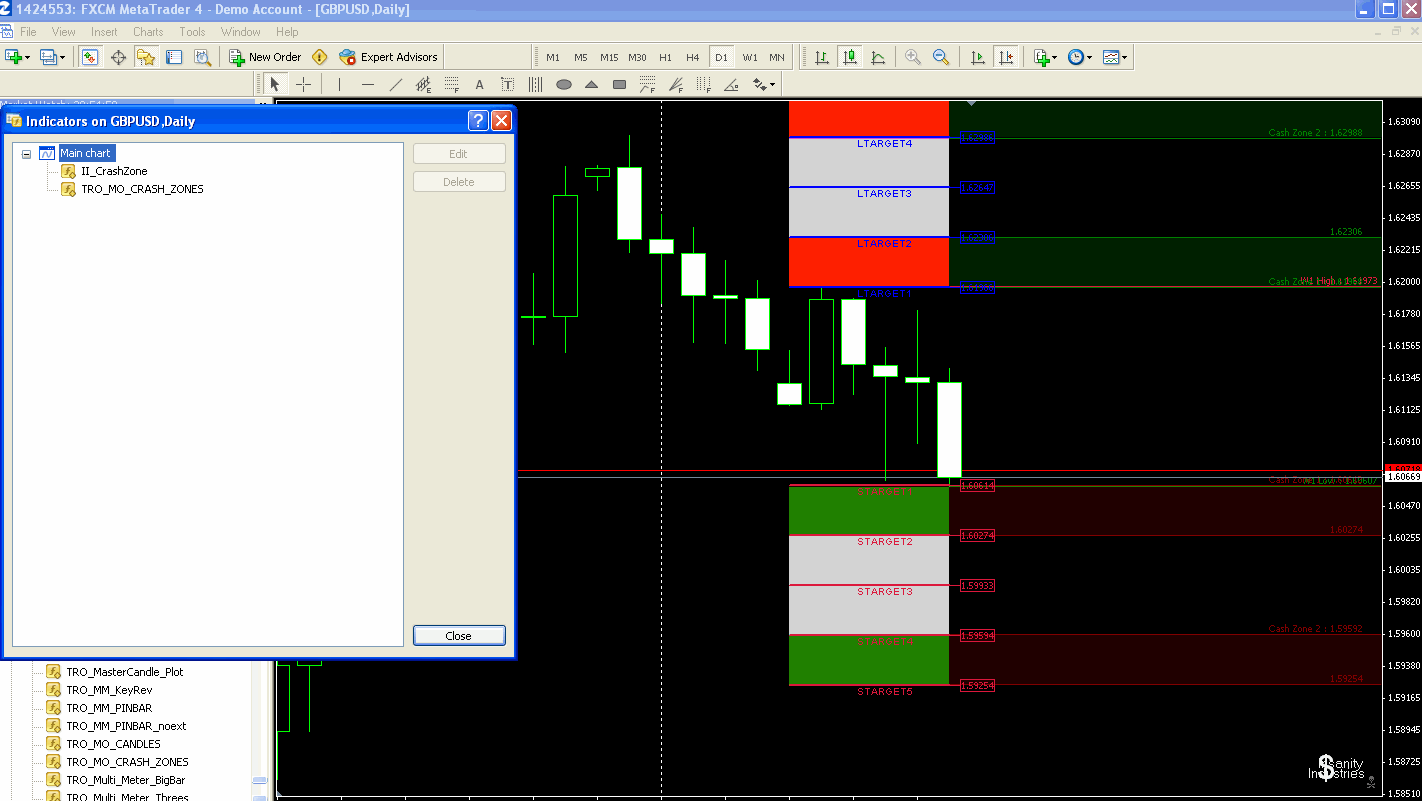Toggle the Terminal panel
Viewport: 1422px width, 801px height.
[174, 57]
